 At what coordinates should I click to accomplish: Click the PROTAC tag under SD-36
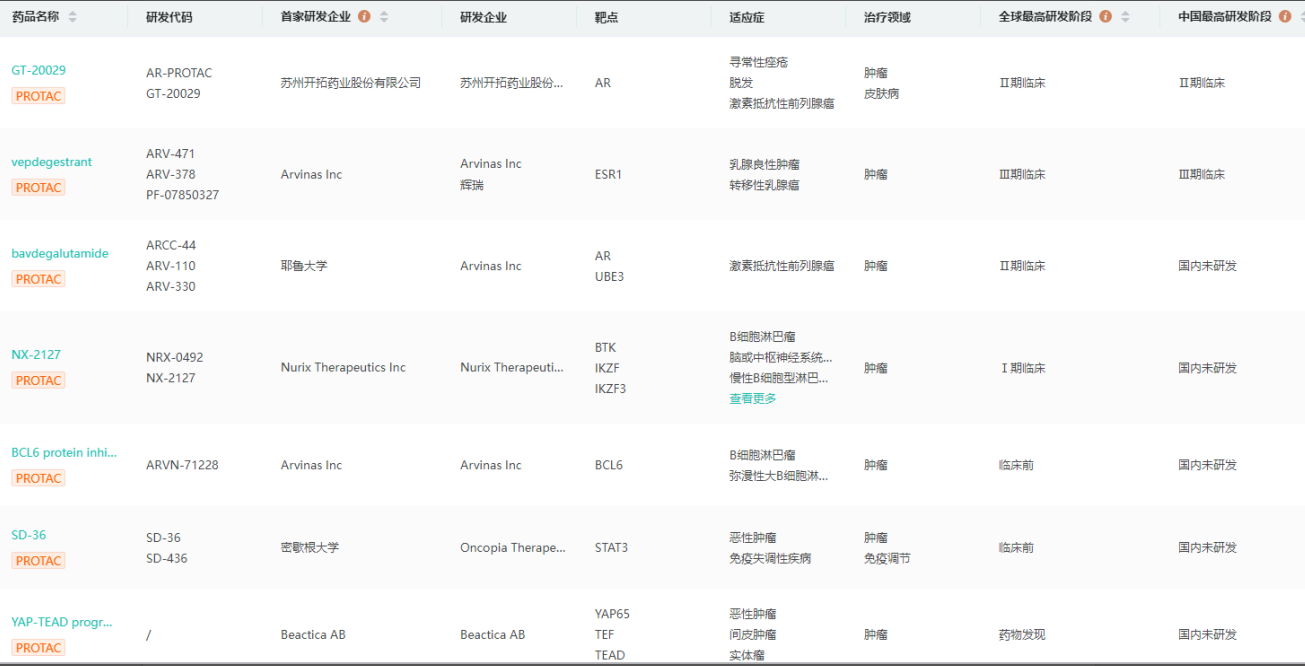39,561
